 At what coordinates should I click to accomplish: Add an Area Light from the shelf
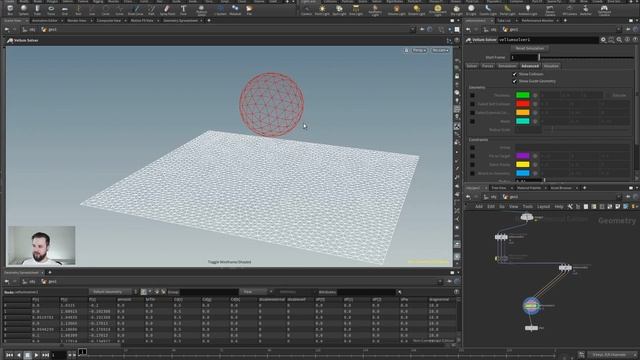point(356,10)
